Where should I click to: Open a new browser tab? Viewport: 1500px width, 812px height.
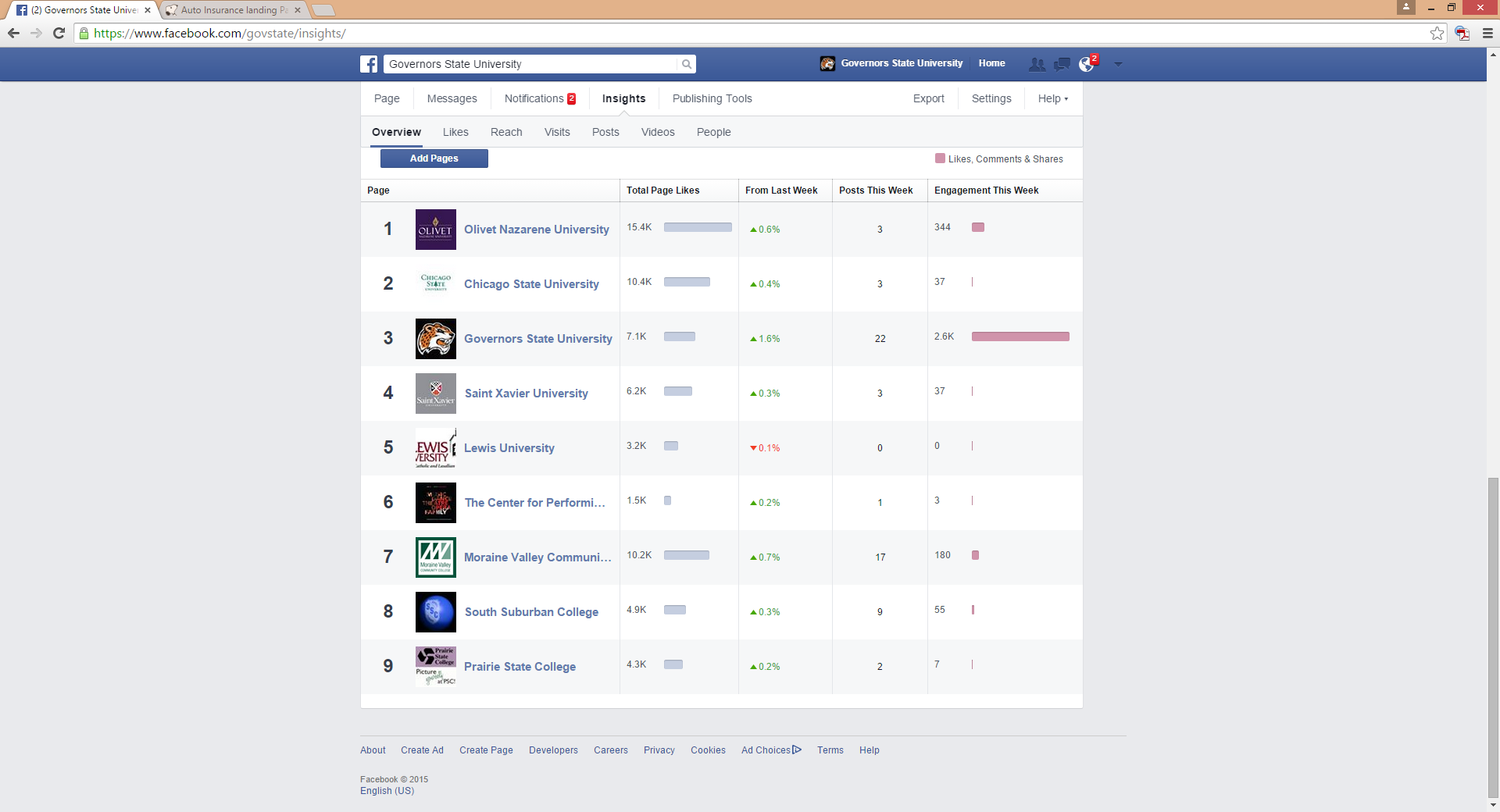[x=323, y=10]
